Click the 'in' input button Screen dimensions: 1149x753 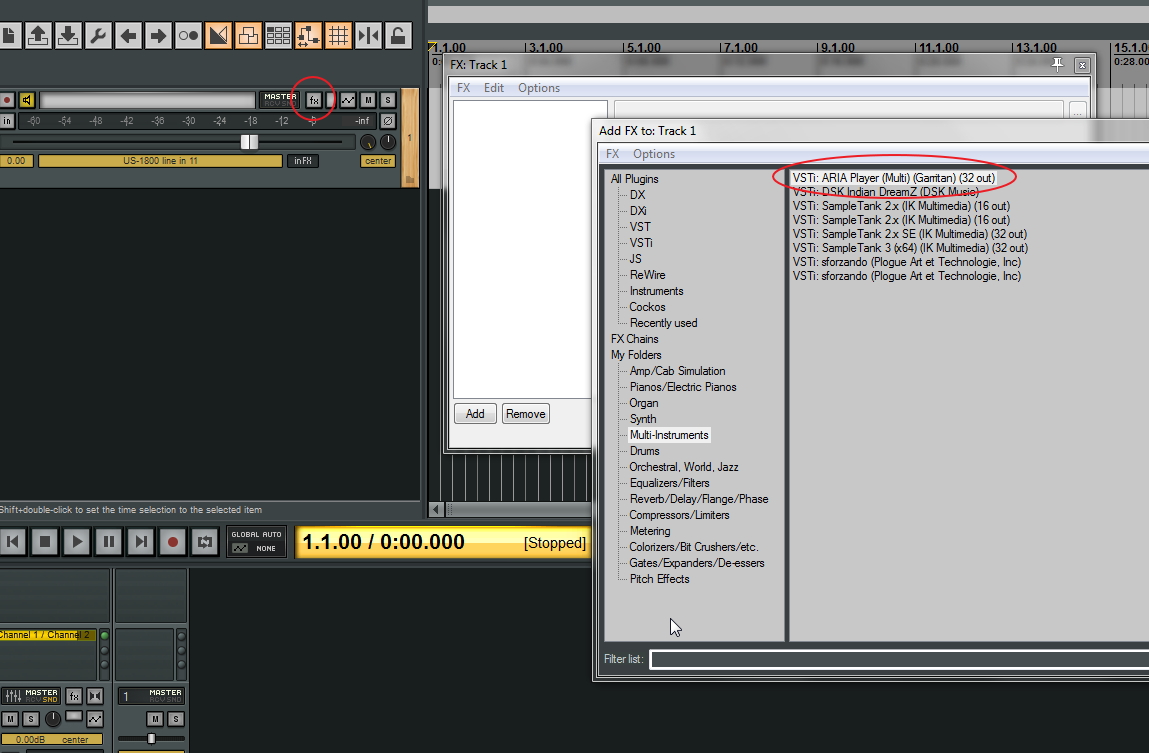coord(7,121)
